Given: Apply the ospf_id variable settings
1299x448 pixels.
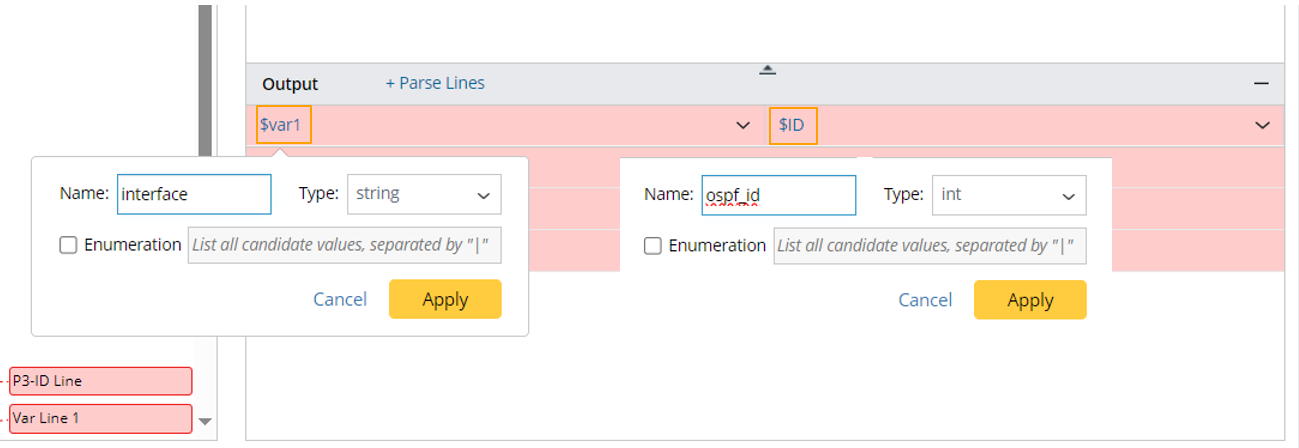Looking at the screenshot, I should (x=1030, y=300).
